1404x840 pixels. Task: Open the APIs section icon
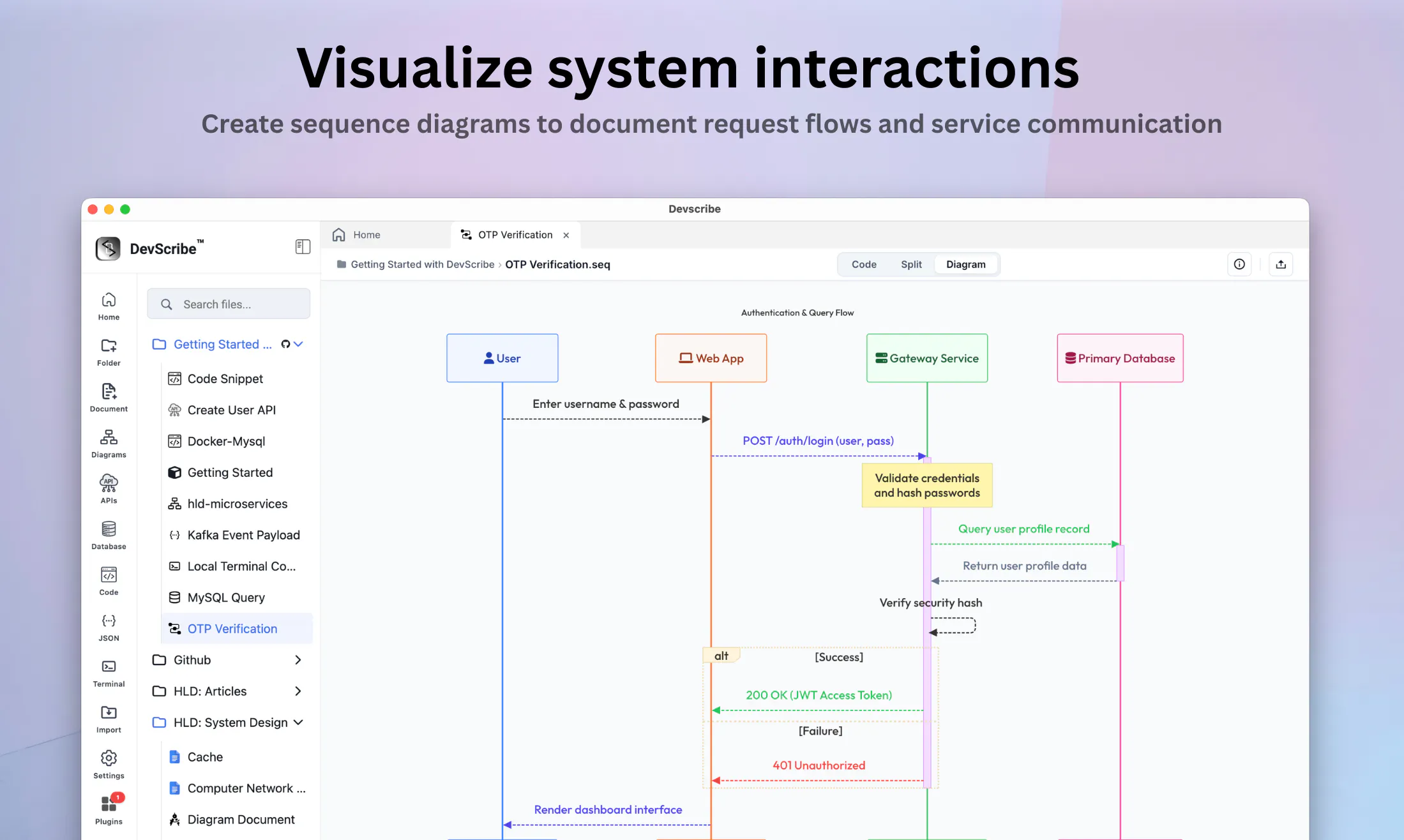(x=109, y=490)
